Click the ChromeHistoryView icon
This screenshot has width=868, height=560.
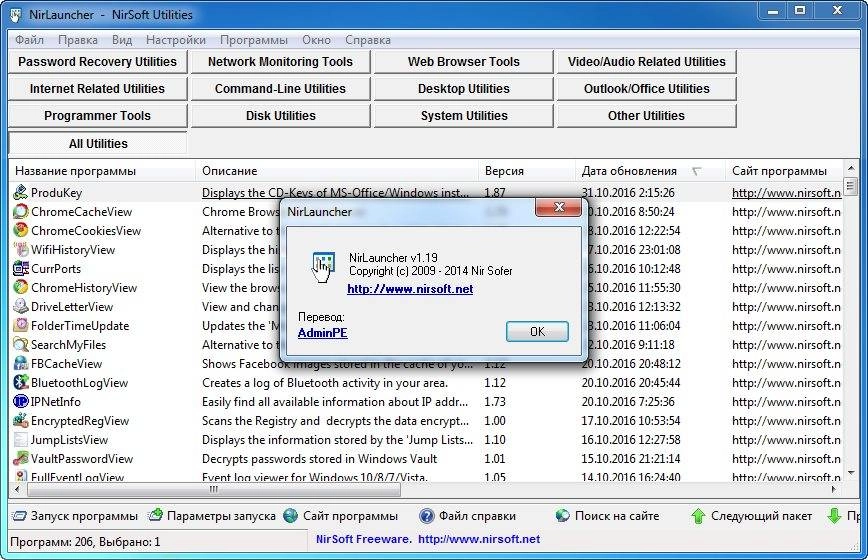click(20, 287)
